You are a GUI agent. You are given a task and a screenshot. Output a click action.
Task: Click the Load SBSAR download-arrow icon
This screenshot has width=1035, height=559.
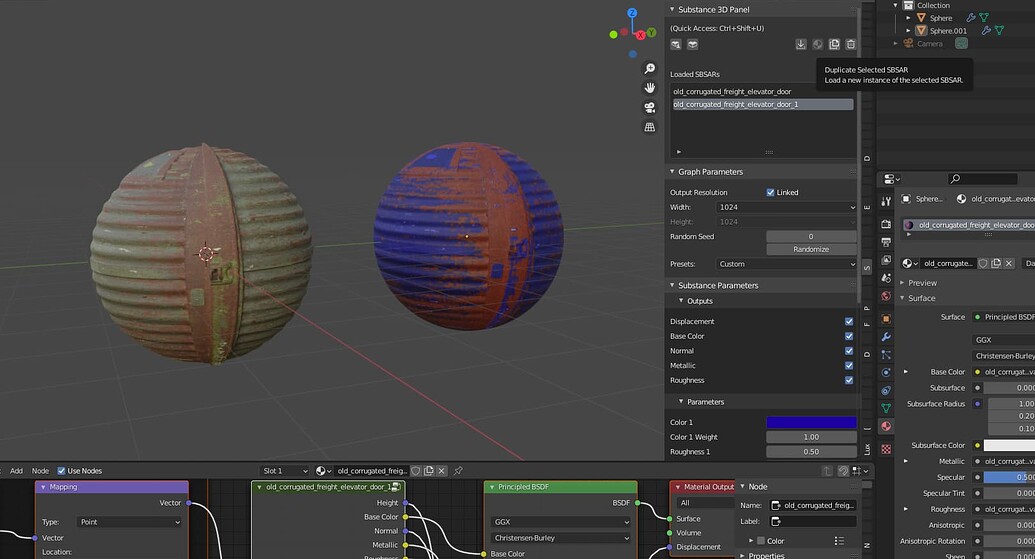coord(801,44)
